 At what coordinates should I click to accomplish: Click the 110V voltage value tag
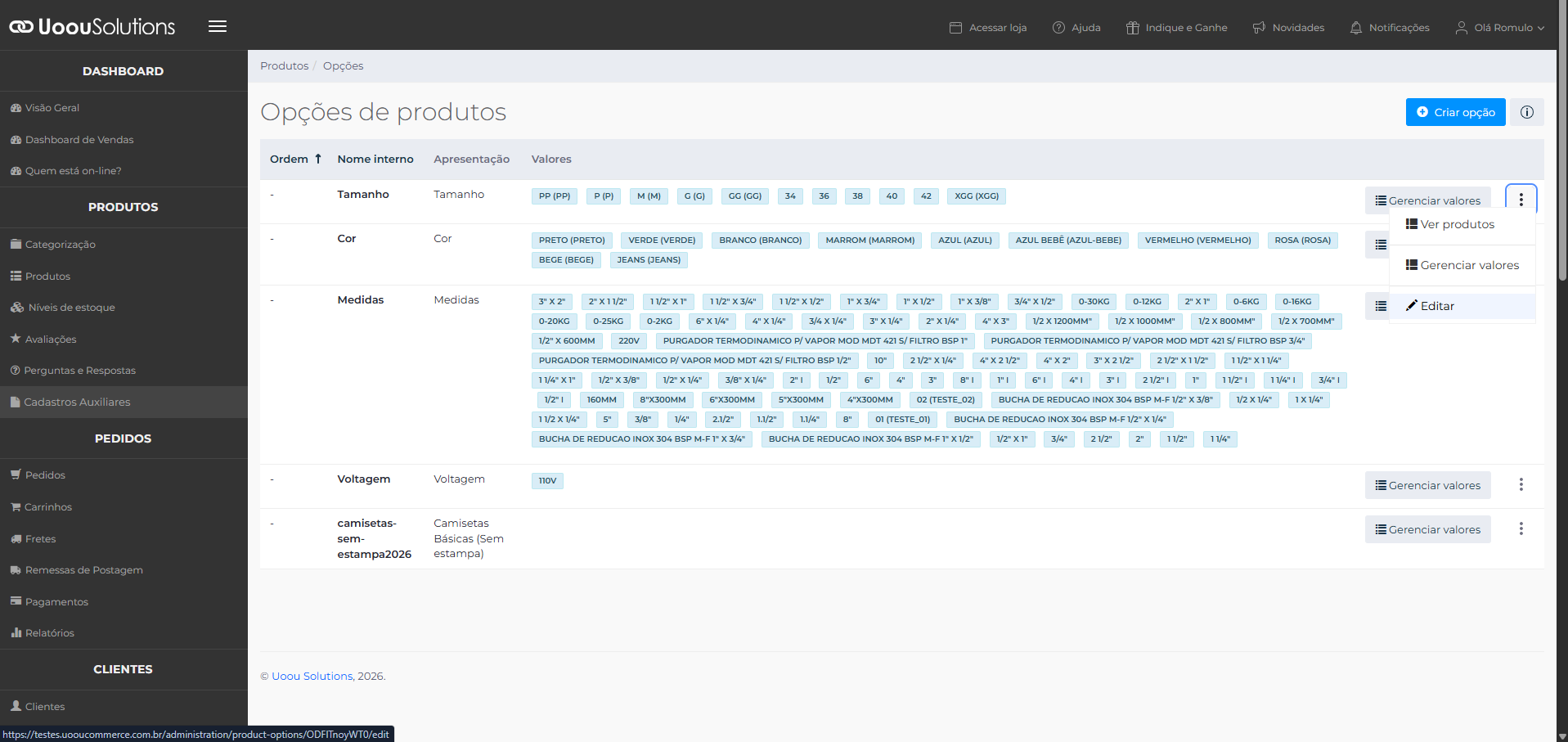coord(547,481)
